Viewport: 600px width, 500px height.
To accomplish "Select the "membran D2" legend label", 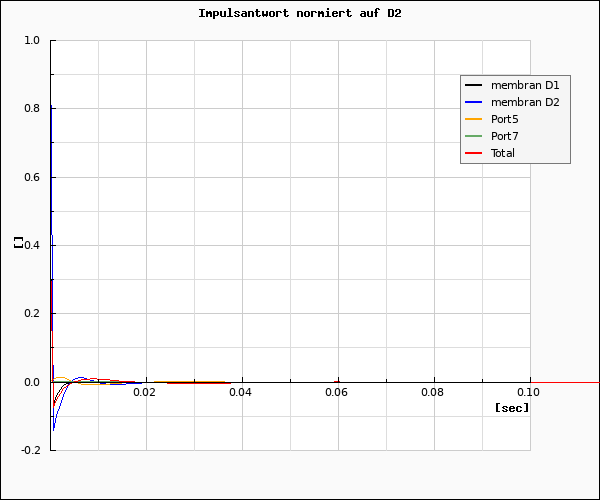I will (x=524, y=102).
